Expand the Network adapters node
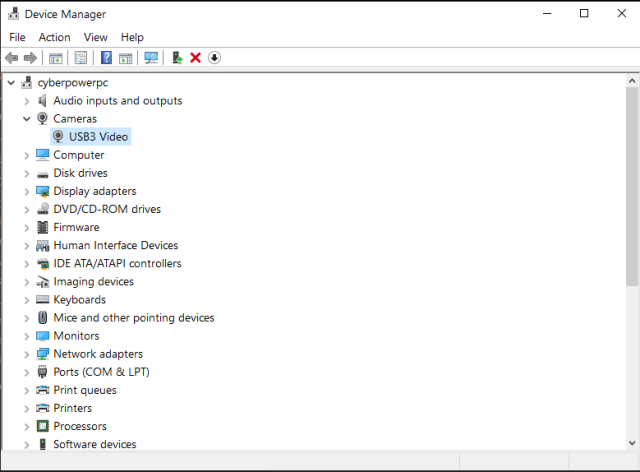Screen dimensions: 640x472 (x=27, y=354)
